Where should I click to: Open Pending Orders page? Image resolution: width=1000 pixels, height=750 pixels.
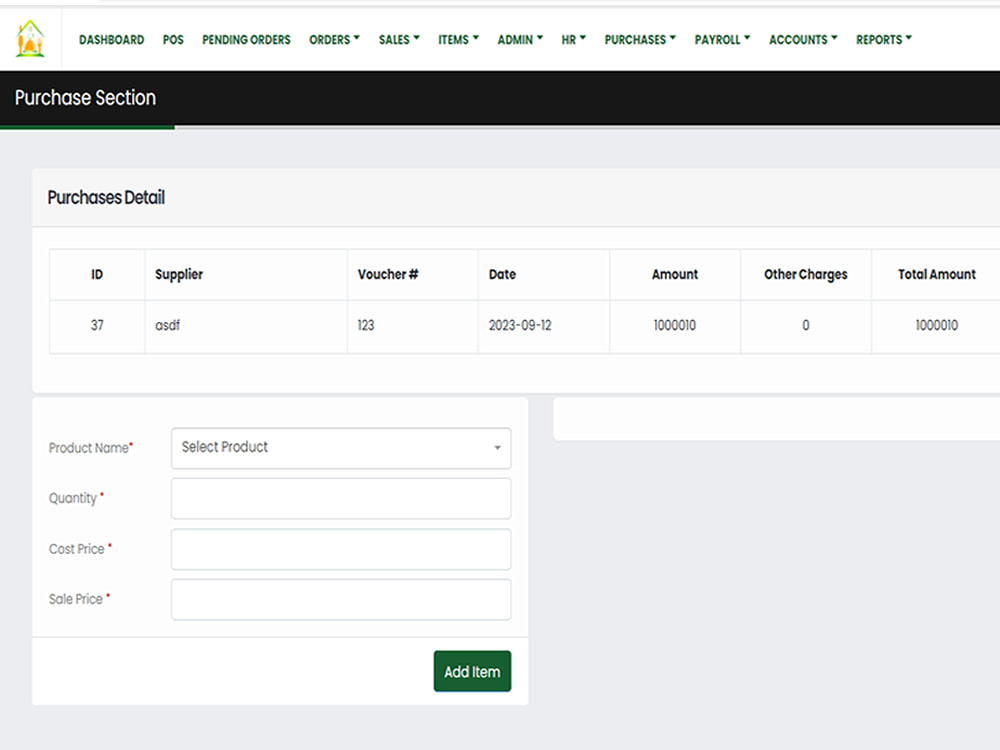[x=246, y=40]
